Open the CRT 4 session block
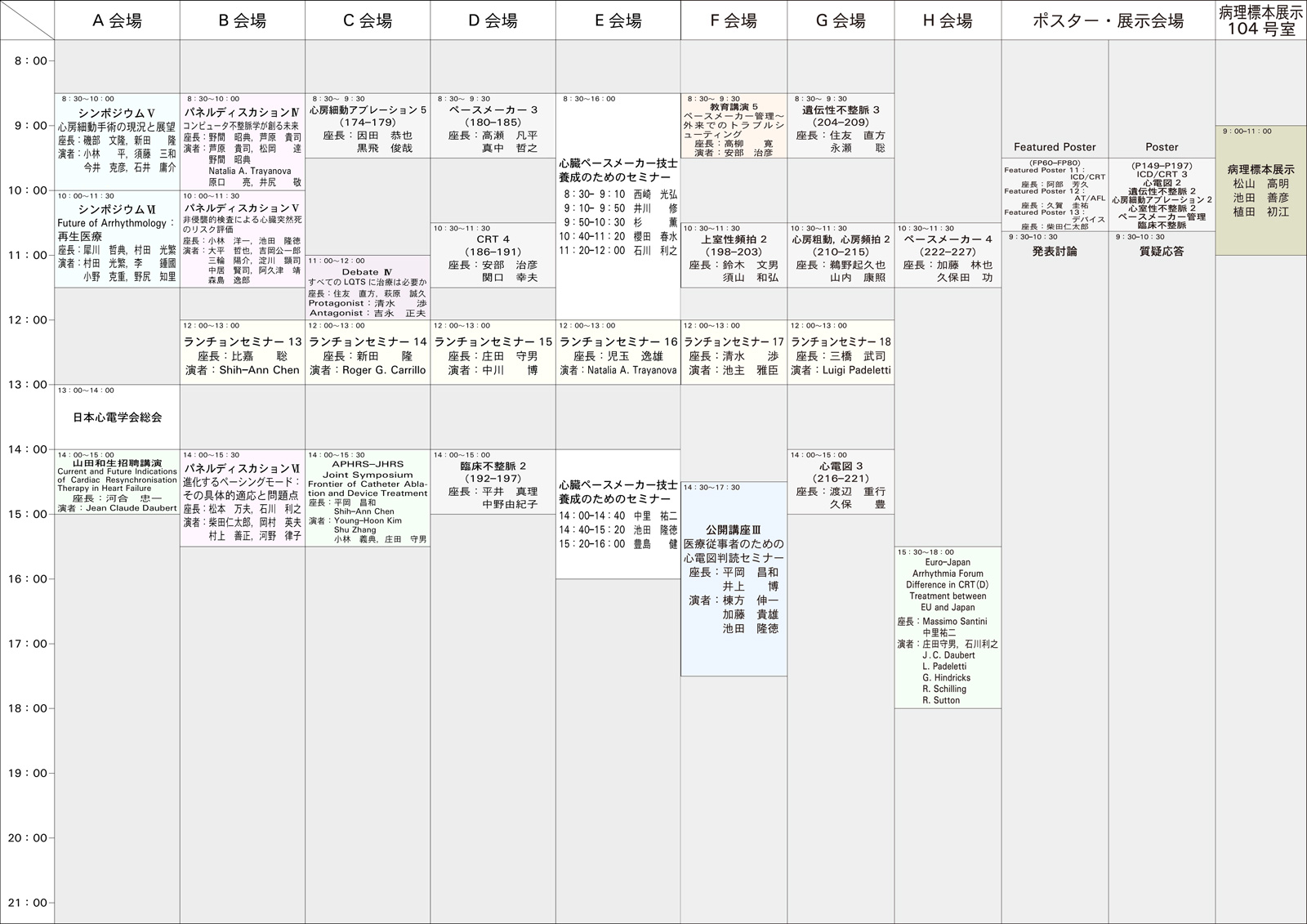This screenshot has width=1307, height=924. tap(493, 255)
